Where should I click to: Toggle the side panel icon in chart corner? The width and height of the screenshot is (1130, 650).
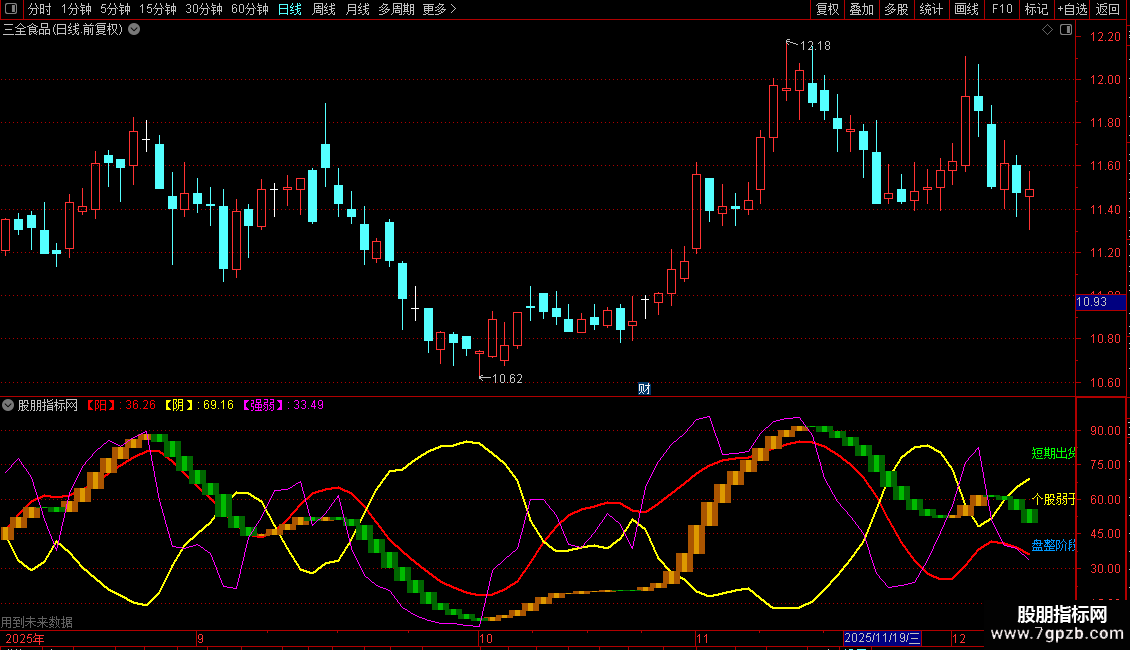coord(1066,30)
